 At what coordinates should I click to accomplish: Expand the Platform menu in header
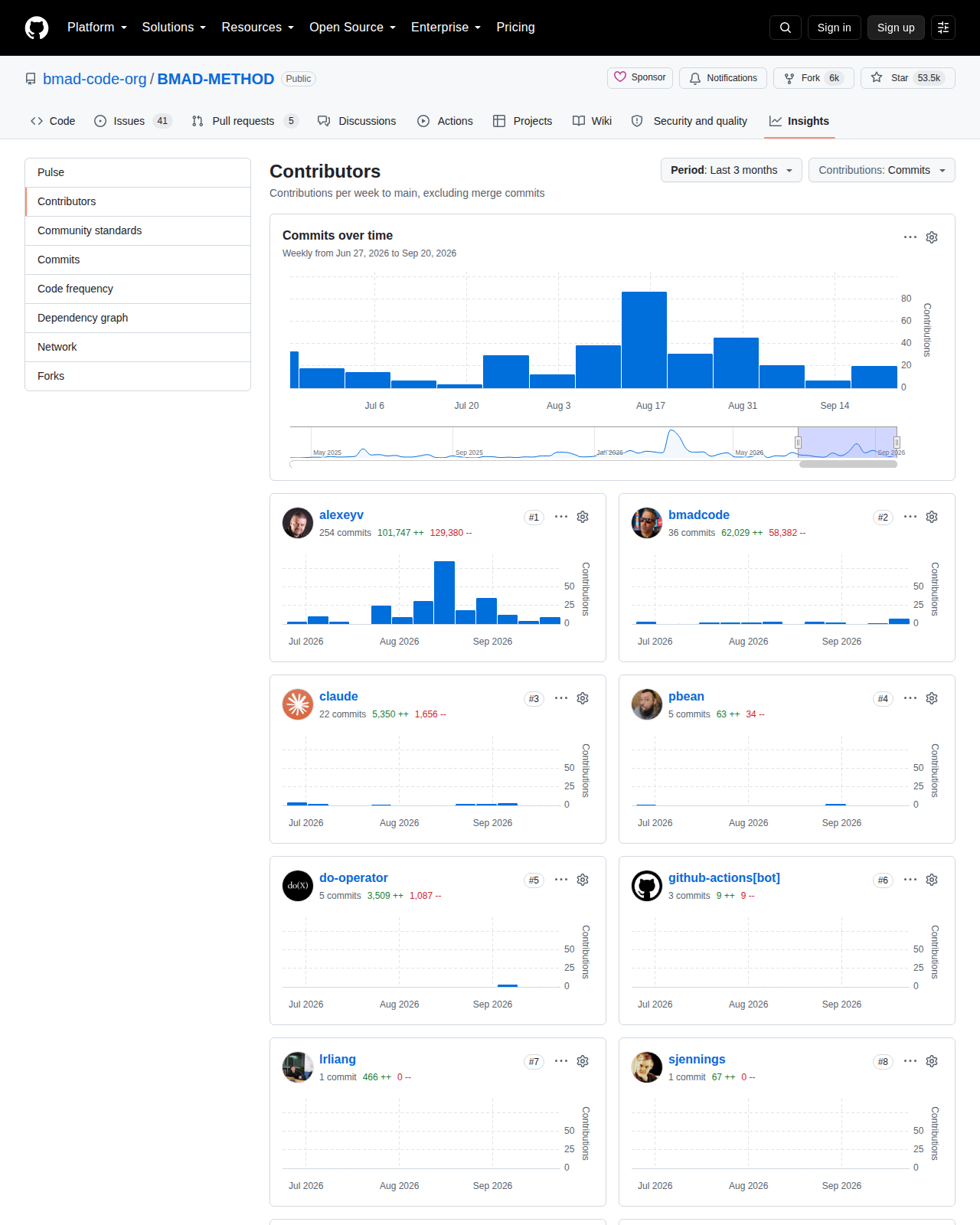[x=97, y=28]
